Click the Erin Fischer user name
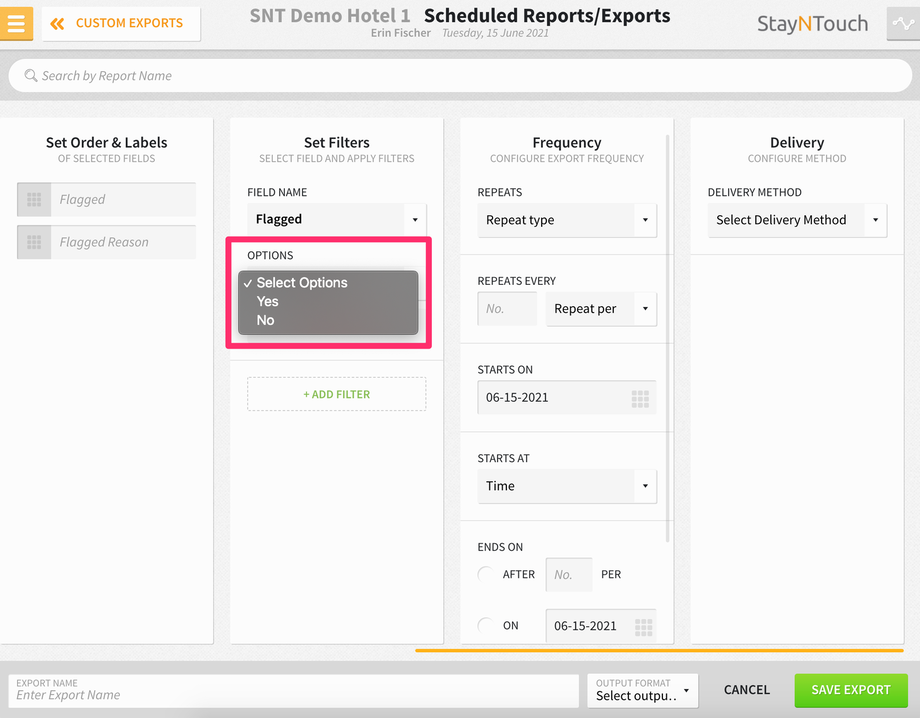This screenshot has width=920, height=718. click(x=401, y=33)
